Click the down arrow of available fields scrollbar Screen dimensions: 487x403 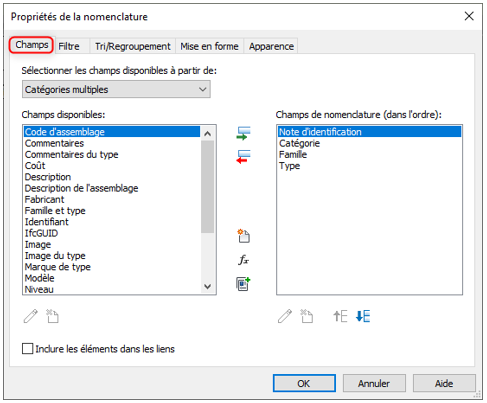(x=207, y=287)
